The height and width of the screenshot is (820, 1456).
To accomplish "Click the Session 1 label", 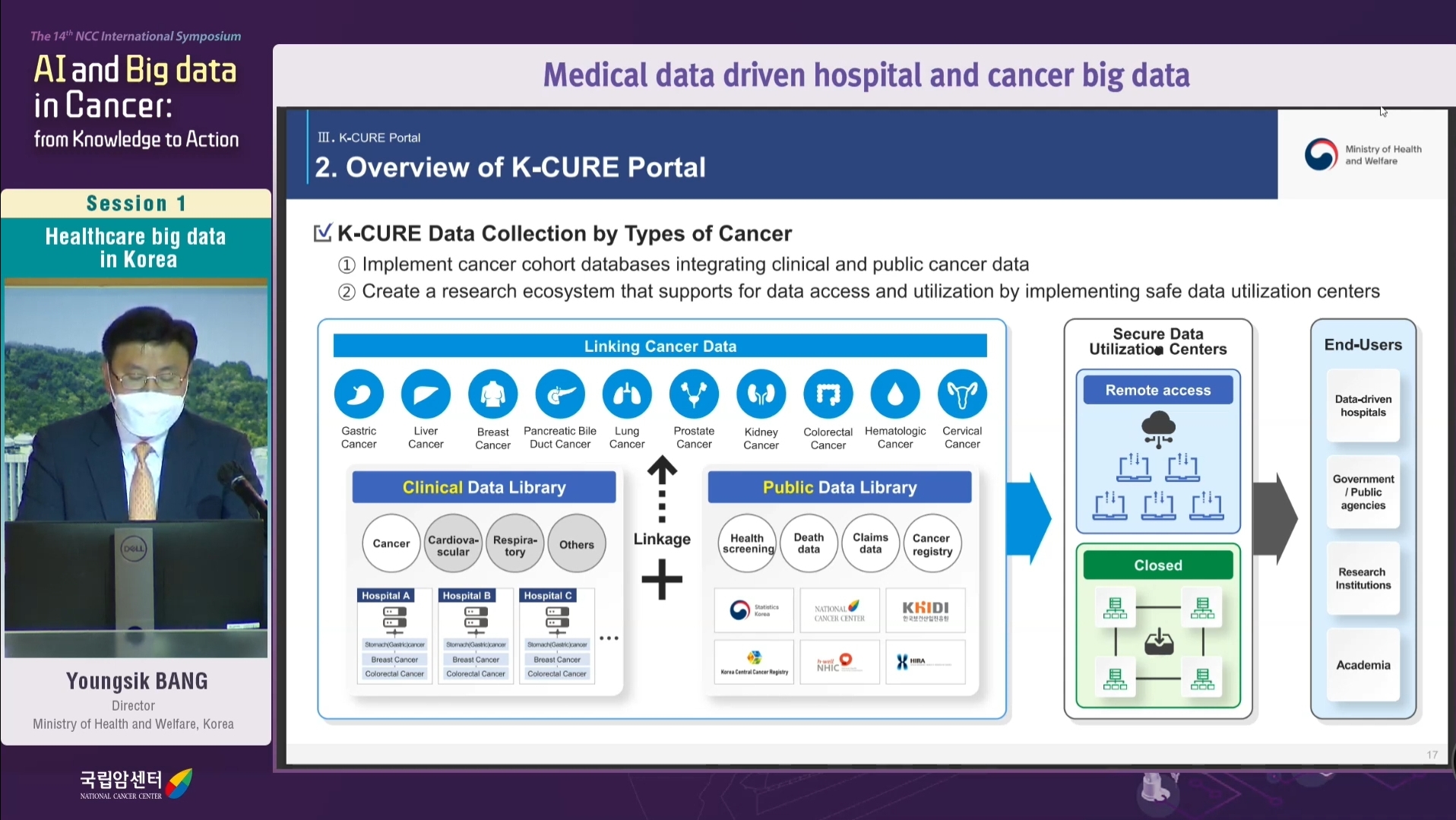I will (x=136, y=203).
